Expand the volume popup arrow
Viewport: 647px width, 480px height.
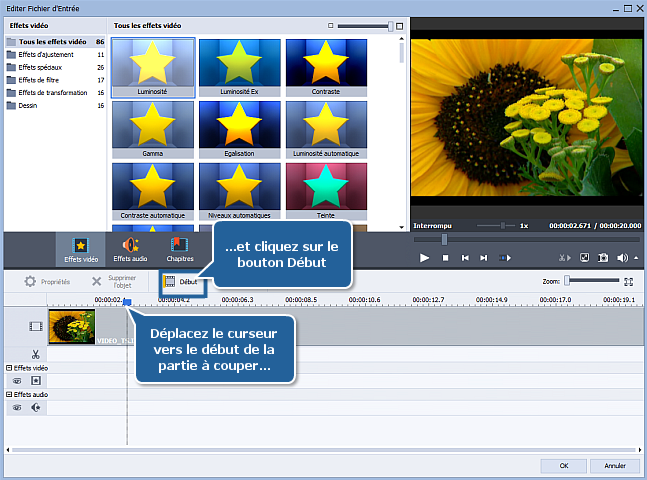[x=634, y=258]
